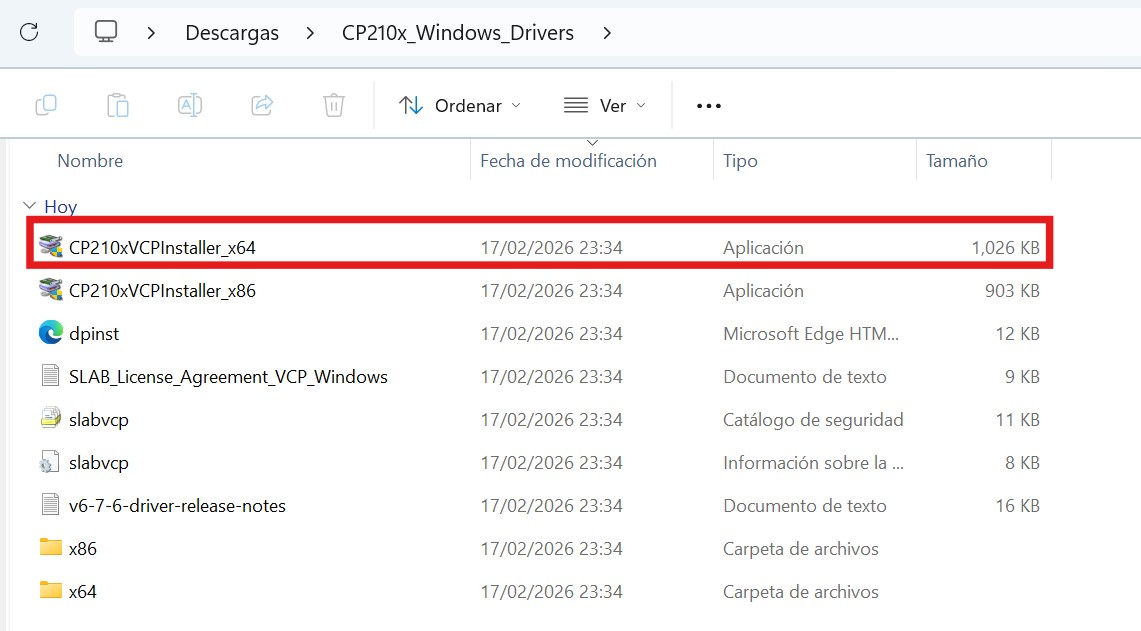Collapse the Hoy group with its chevron
This screenshot has width=1141, height=631.
(28, 206)
